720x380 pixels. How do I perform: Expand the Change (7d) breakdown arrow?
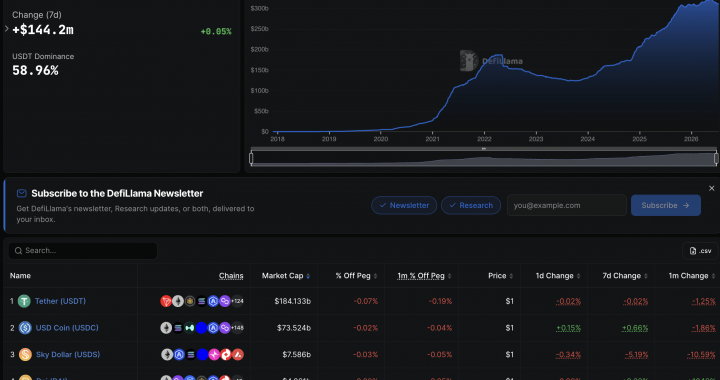click(x=6, y=28)
